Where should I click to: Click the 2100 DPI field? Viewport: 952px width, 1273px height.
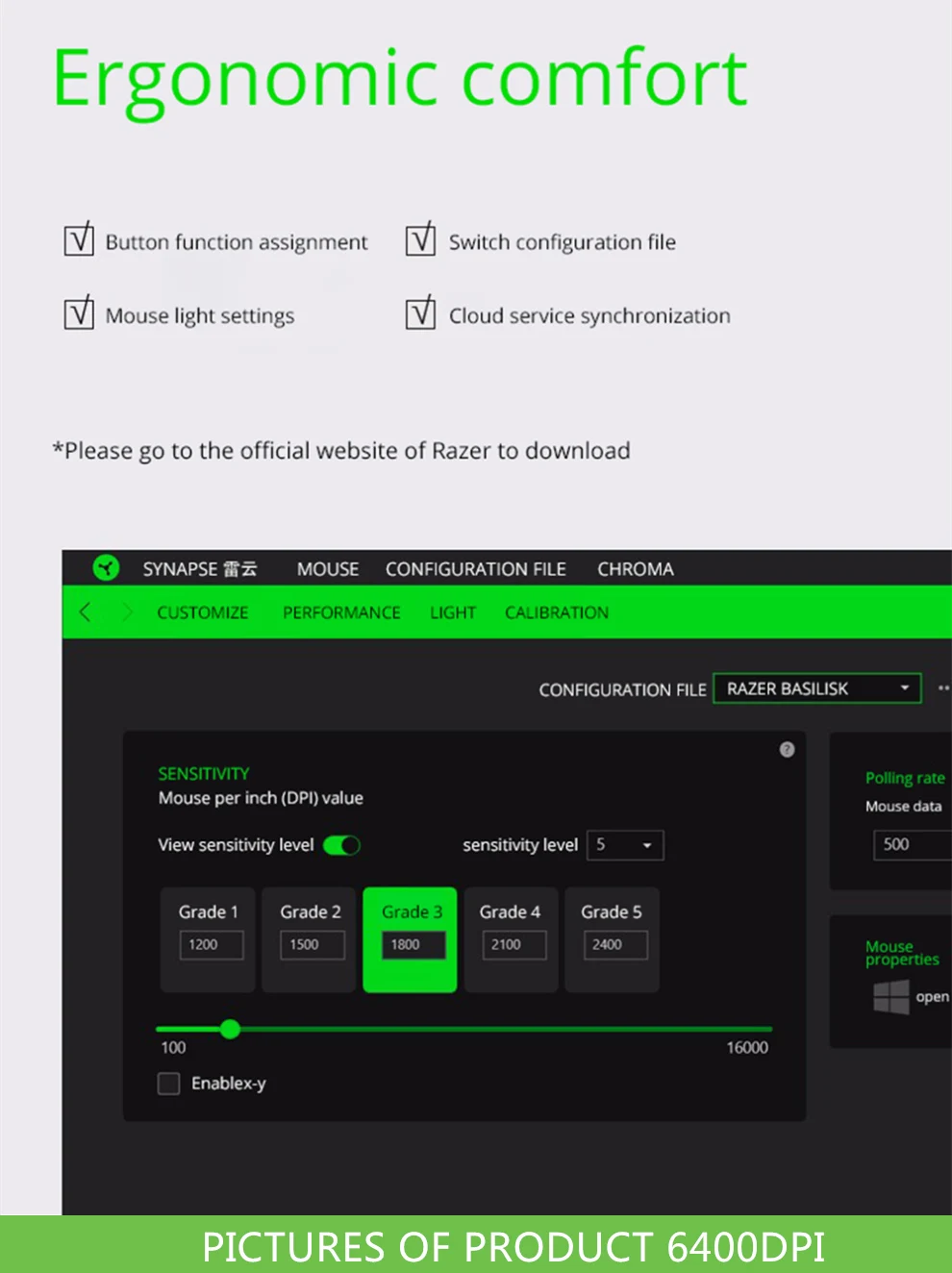tap(514, 945)
